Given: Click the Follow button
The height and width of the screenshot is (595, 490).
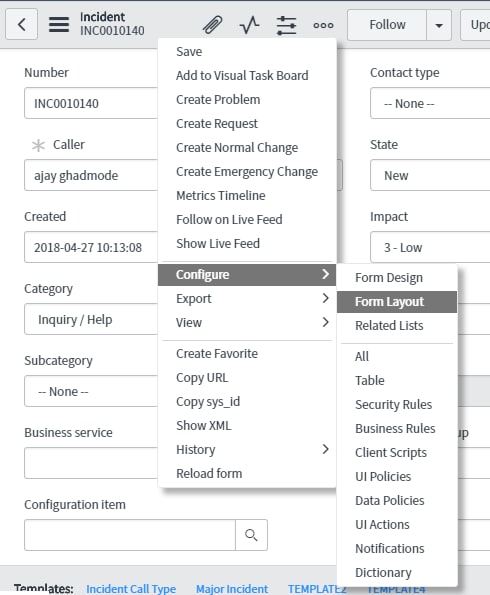Looking at the screenshot, I should [387, 25].
